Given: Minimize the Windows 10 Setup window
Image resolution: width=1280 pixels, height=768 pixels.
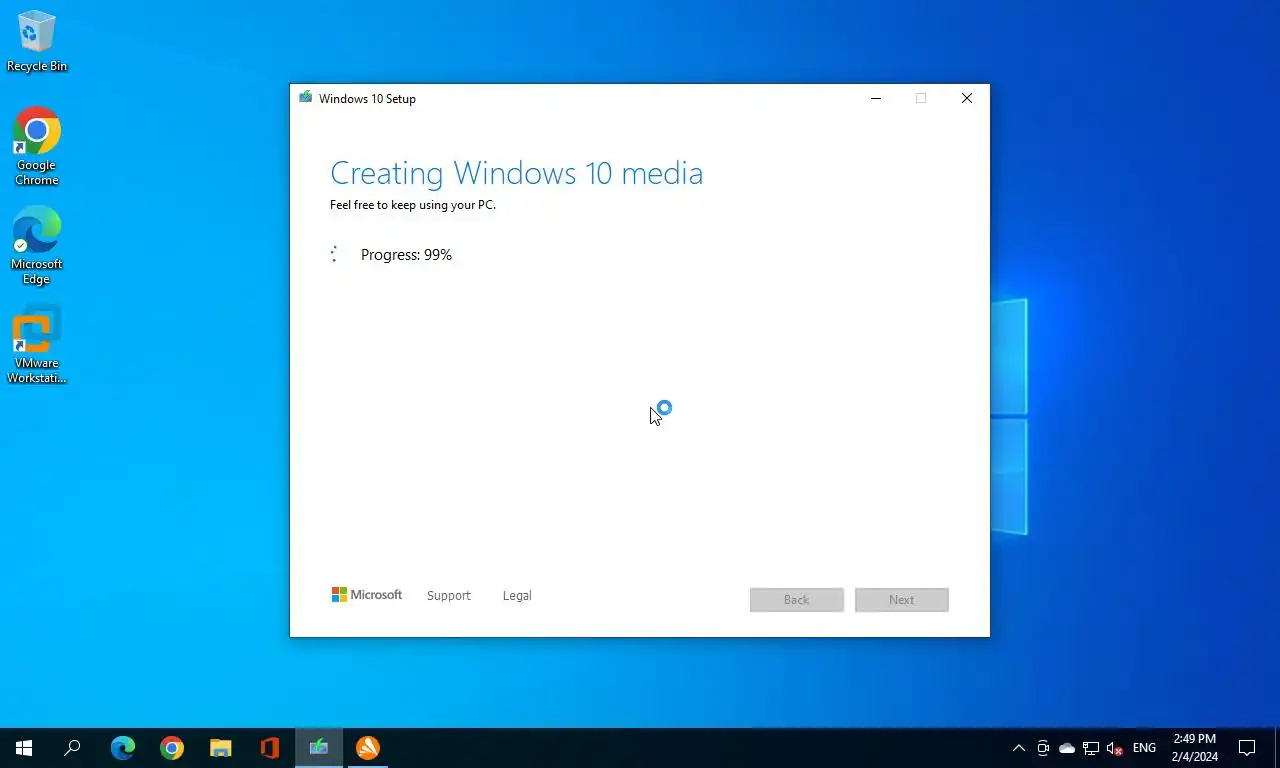Looking at the screenshot, I should (876, 98).
